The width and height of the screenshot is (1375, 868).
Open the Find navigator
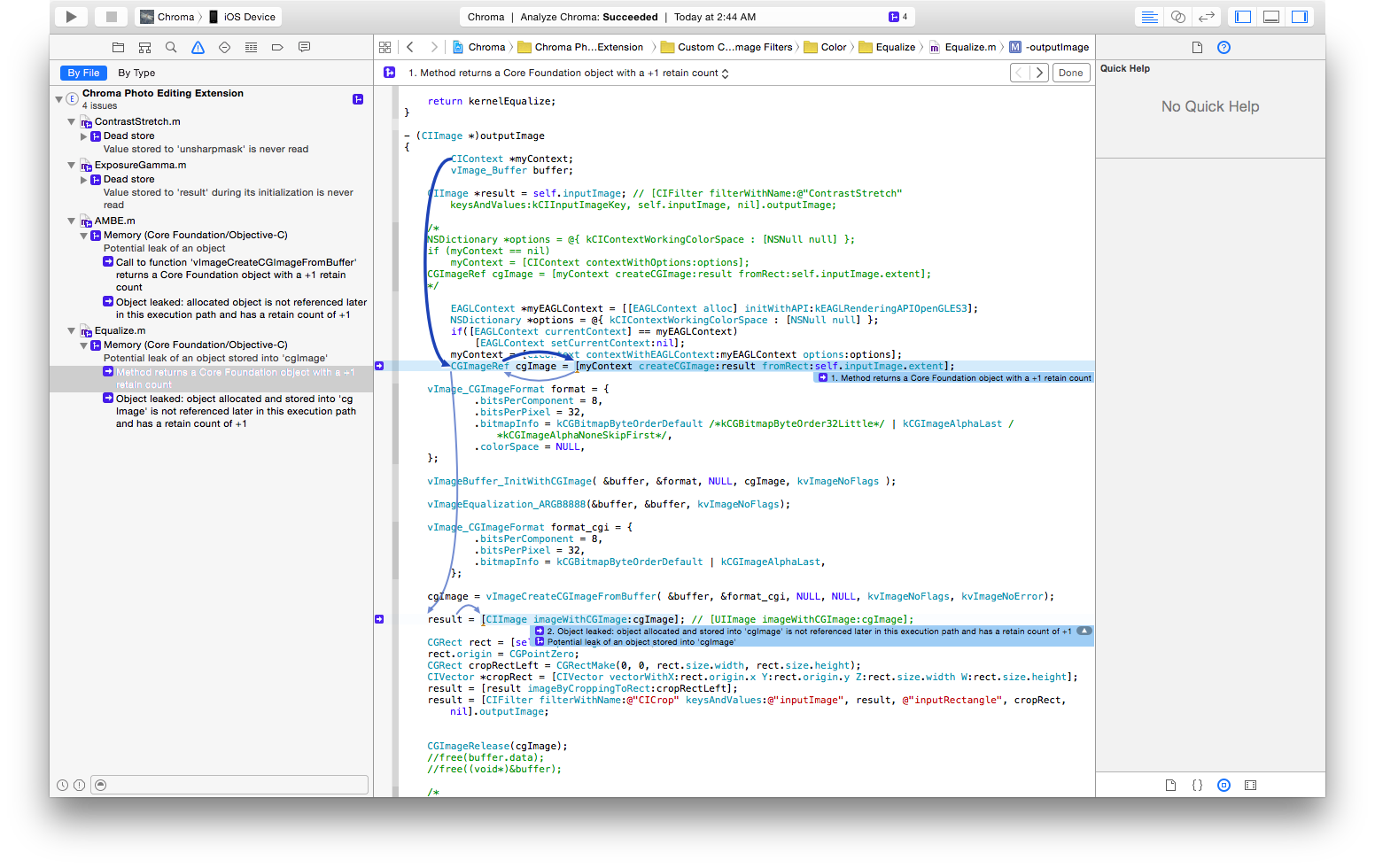coord(171,47)
